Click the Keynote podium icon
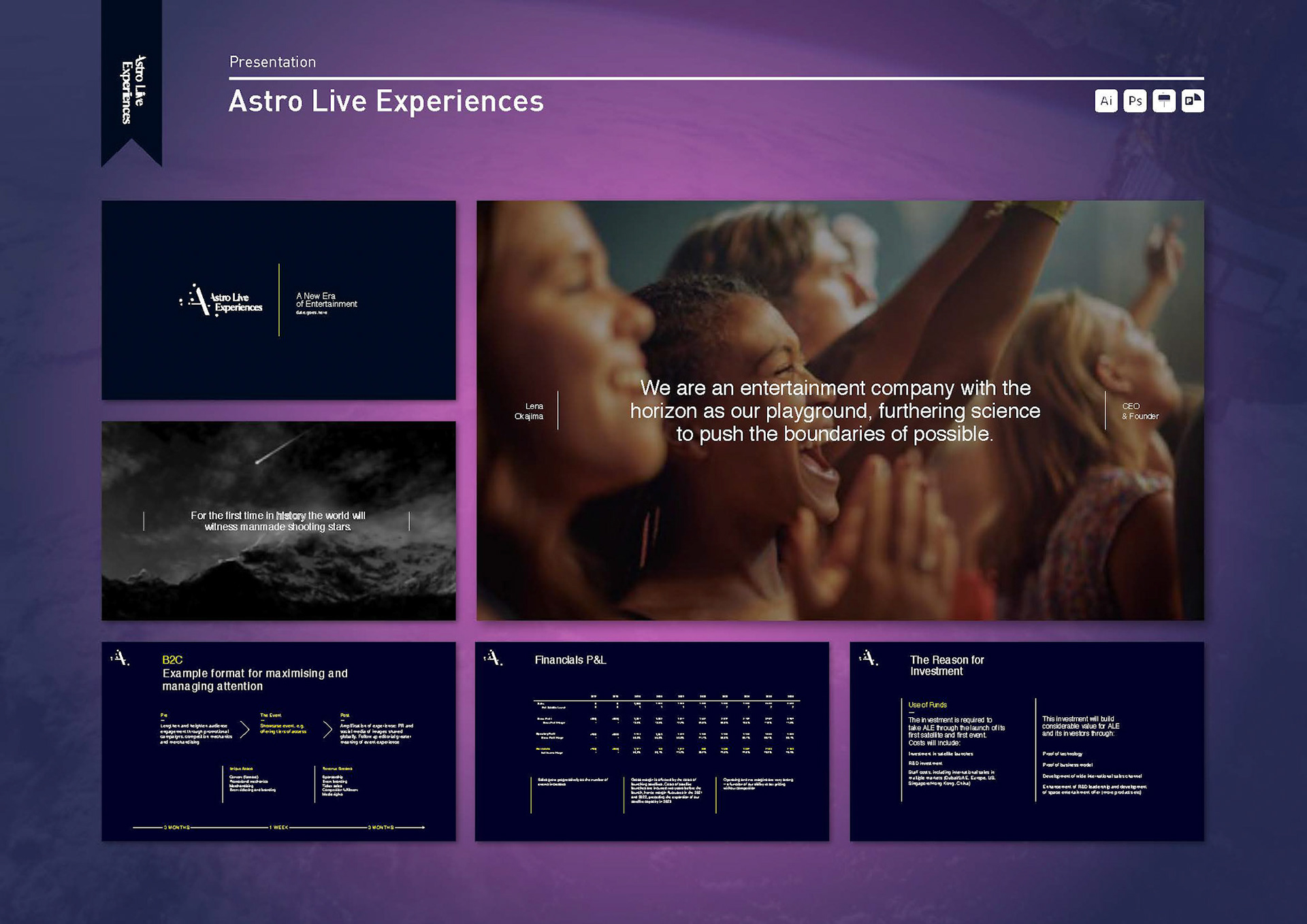The height and width of the screenshot is (924, 1307). [1164, 101]
